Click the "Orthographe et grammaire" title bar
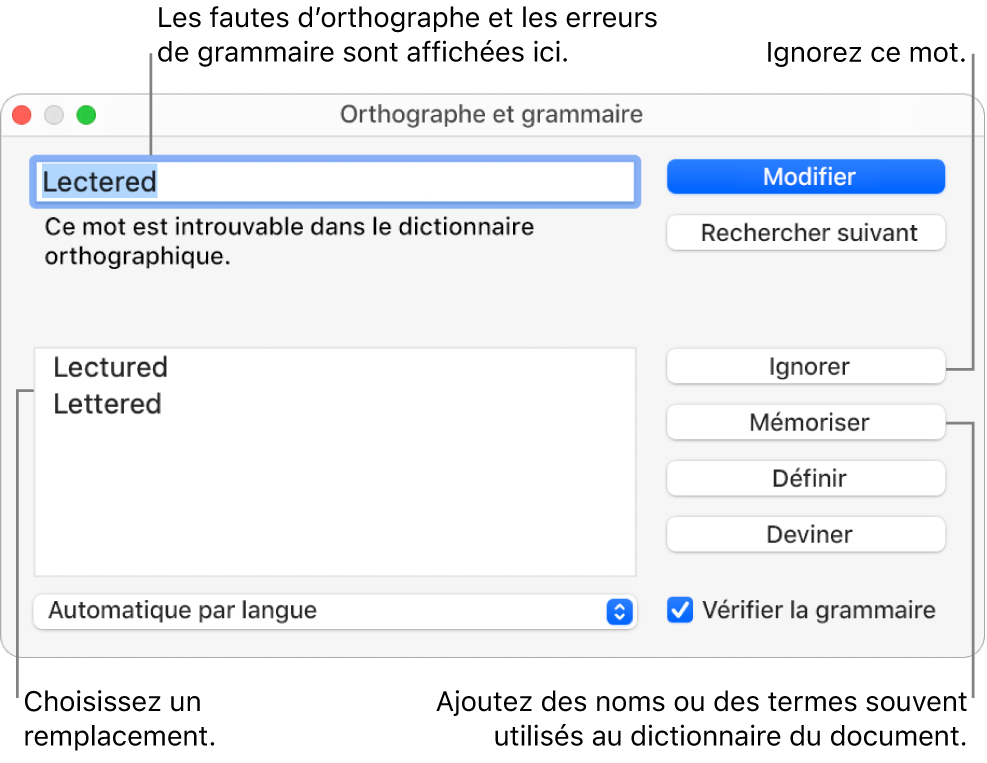This screenshot has height=763, width=987. tap(491, 115)
